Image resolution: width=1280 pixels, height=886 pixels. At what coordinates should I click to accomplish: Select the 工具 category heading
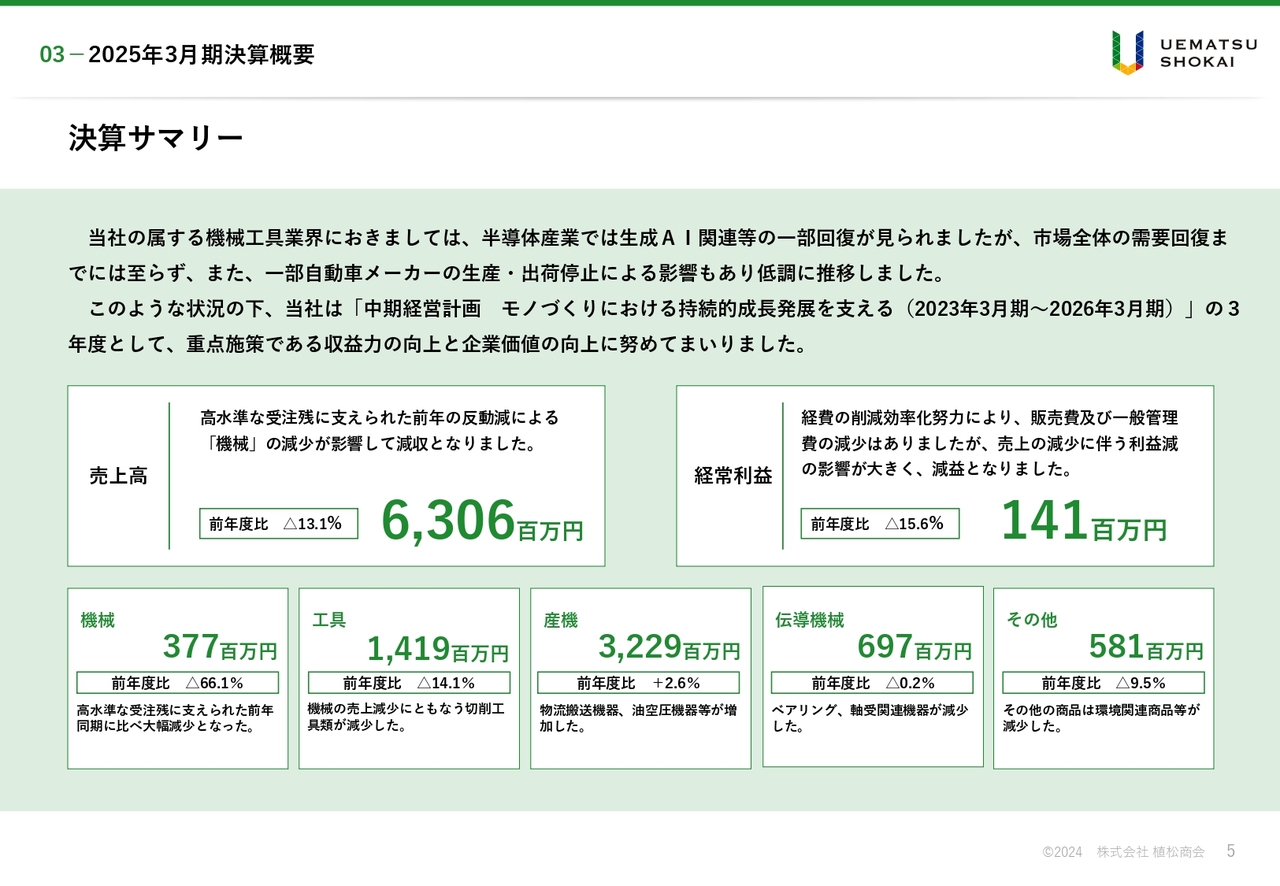tap(329, 620)
